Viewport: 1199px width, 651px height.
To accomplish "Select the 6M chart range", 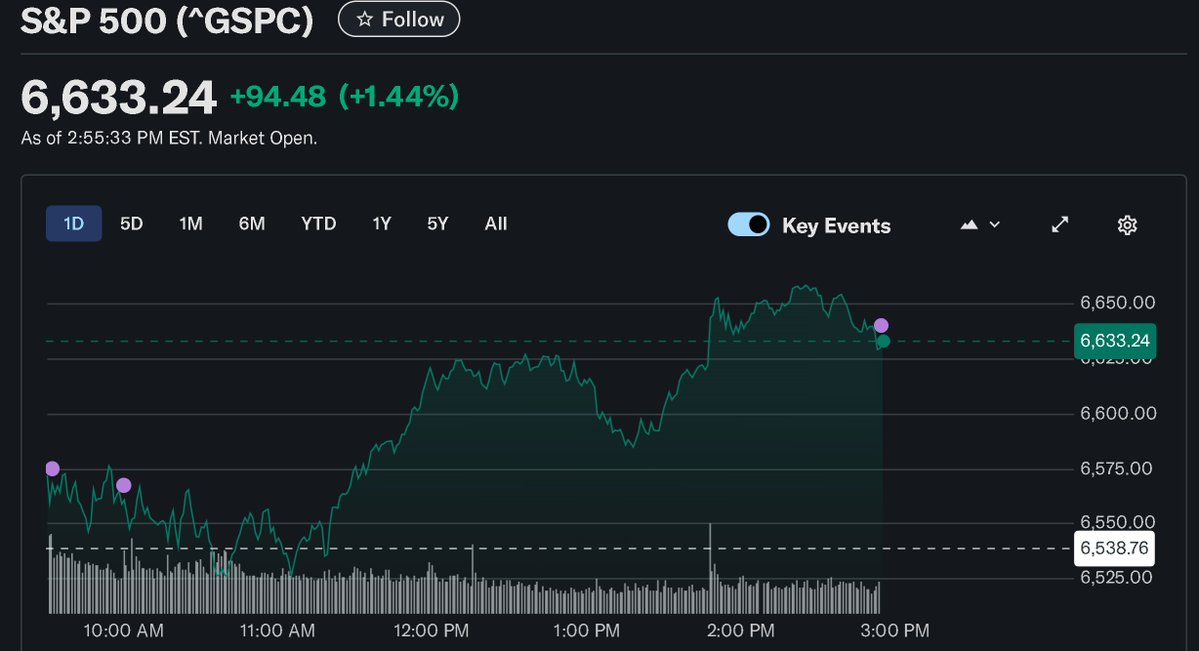I will click(x=252, y=223).
